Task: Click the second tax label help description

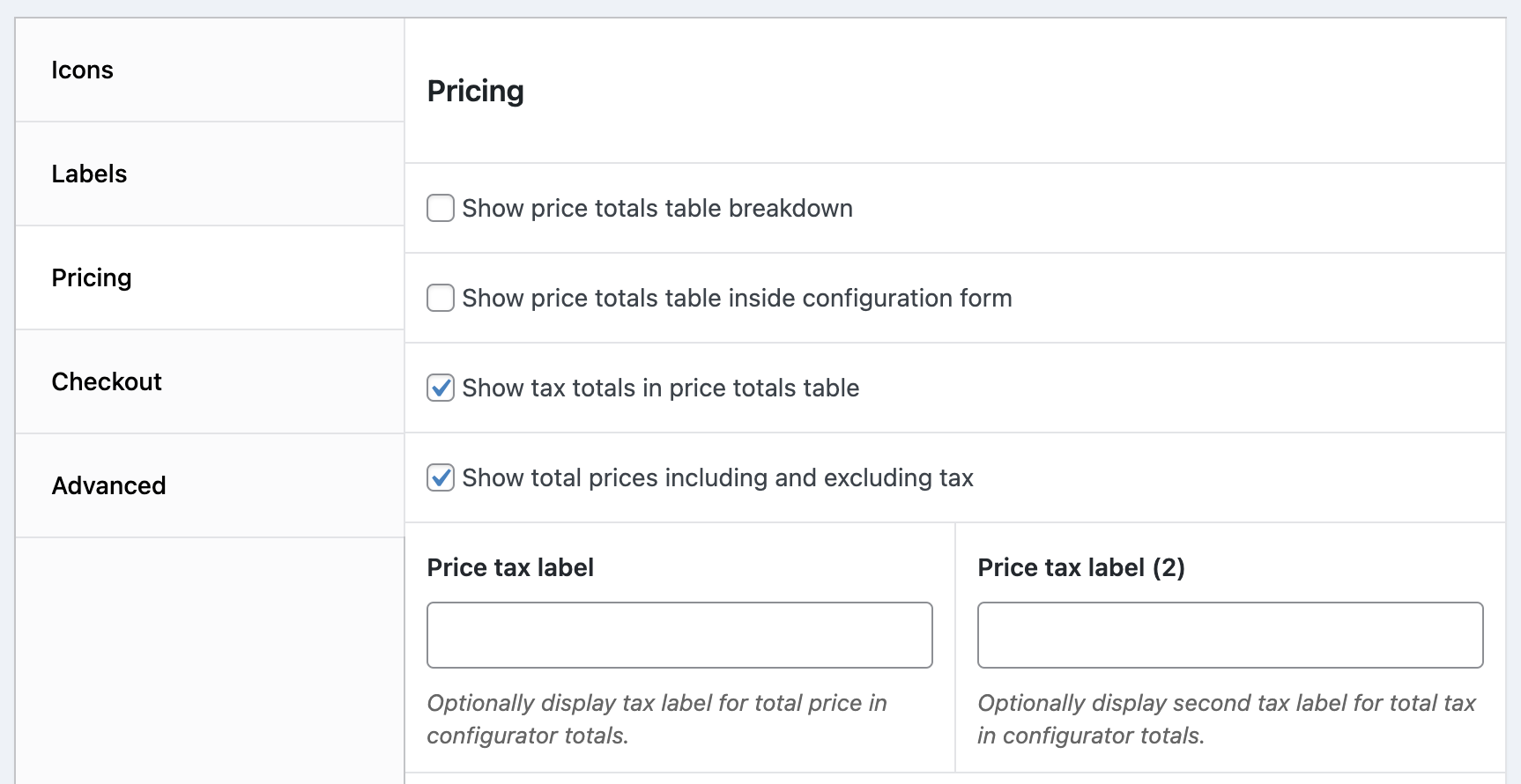Action: pos(1226,719)
